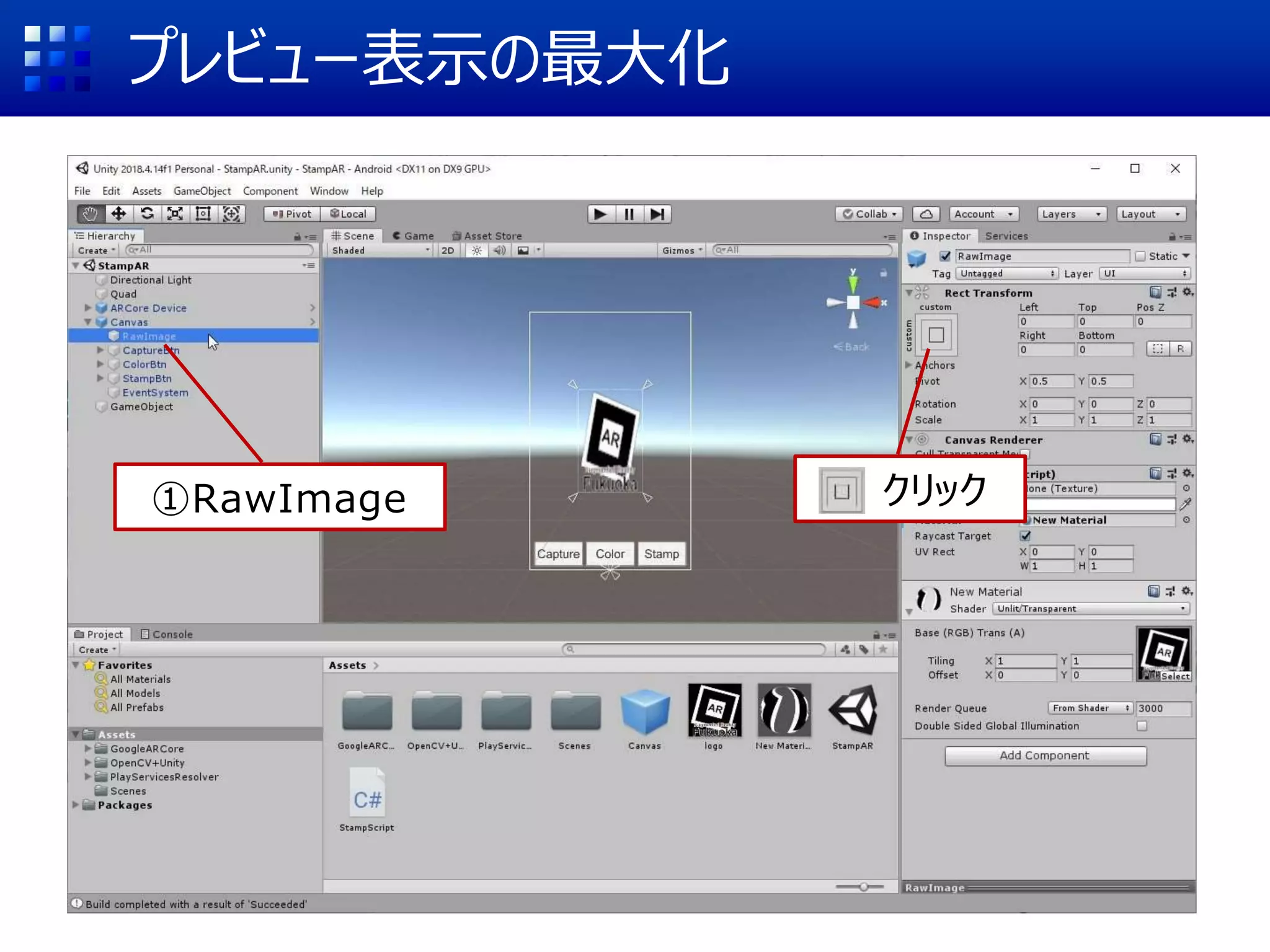Screen dimensions: 1270x952
Task: Select the Rect Transform tool
Action: [x=203, y=214]
